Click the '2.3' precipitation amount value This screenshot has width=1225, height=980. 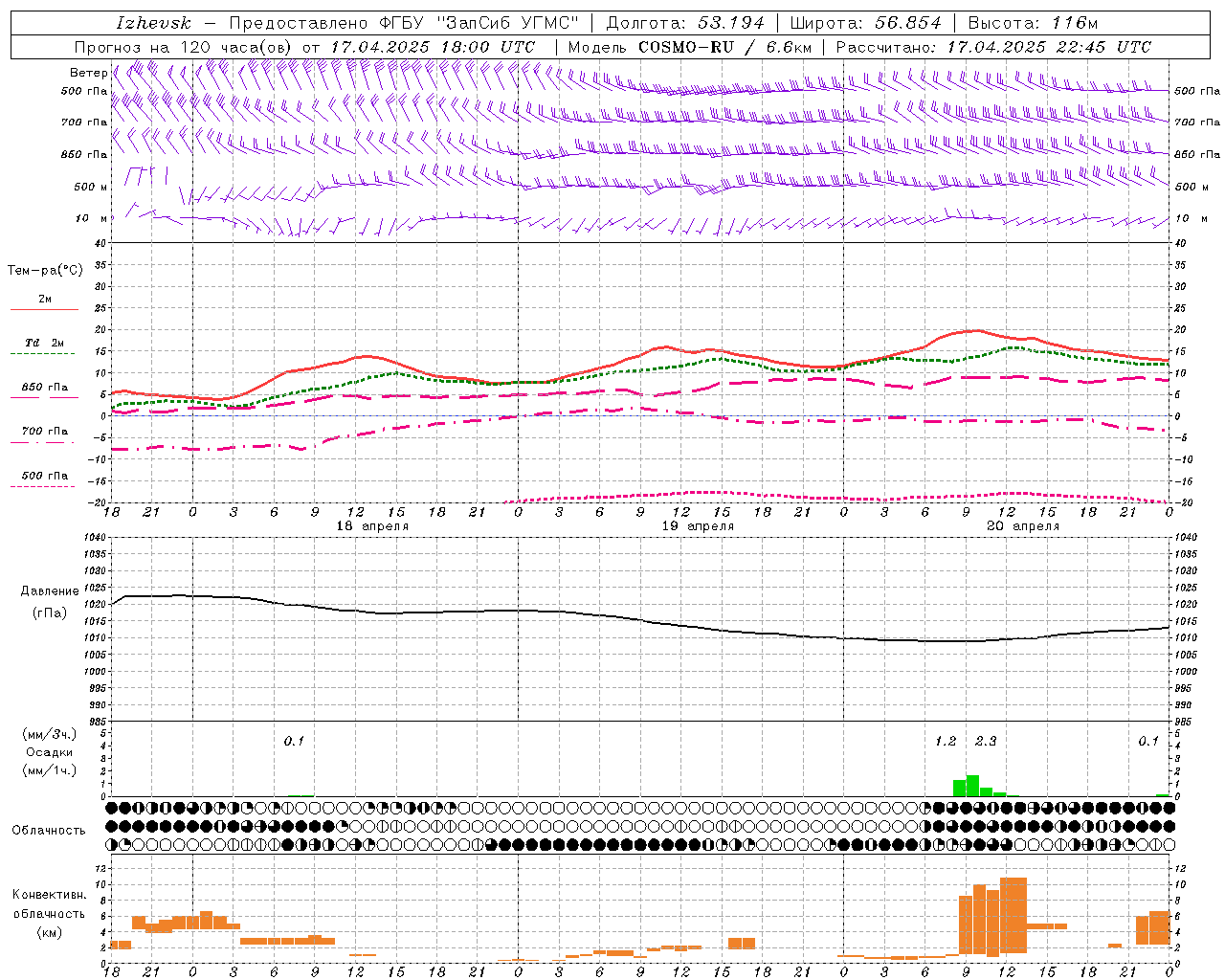(x=986, y=741)
